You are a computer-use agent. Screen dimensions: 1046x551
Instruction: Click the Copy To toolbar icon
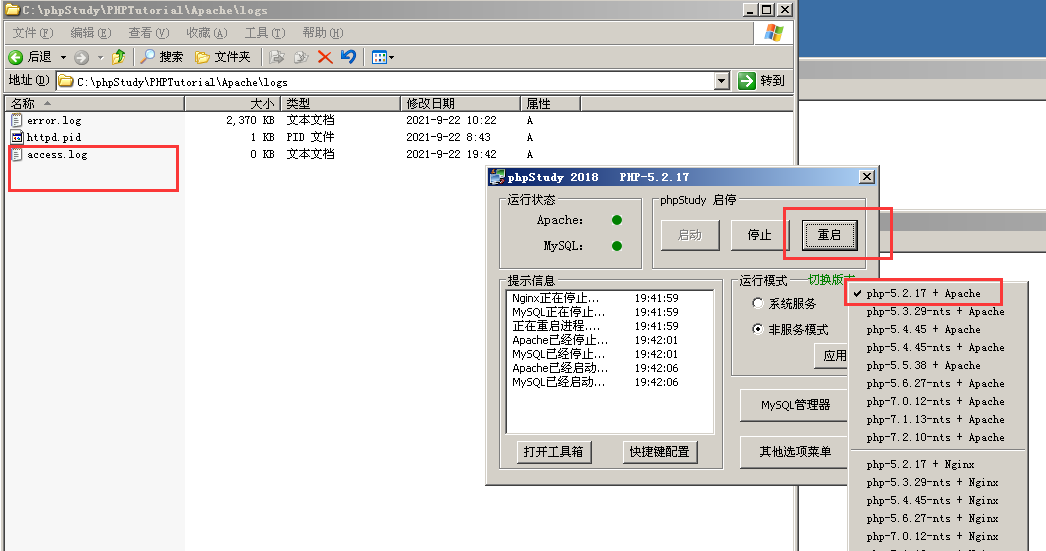point(301,57)
